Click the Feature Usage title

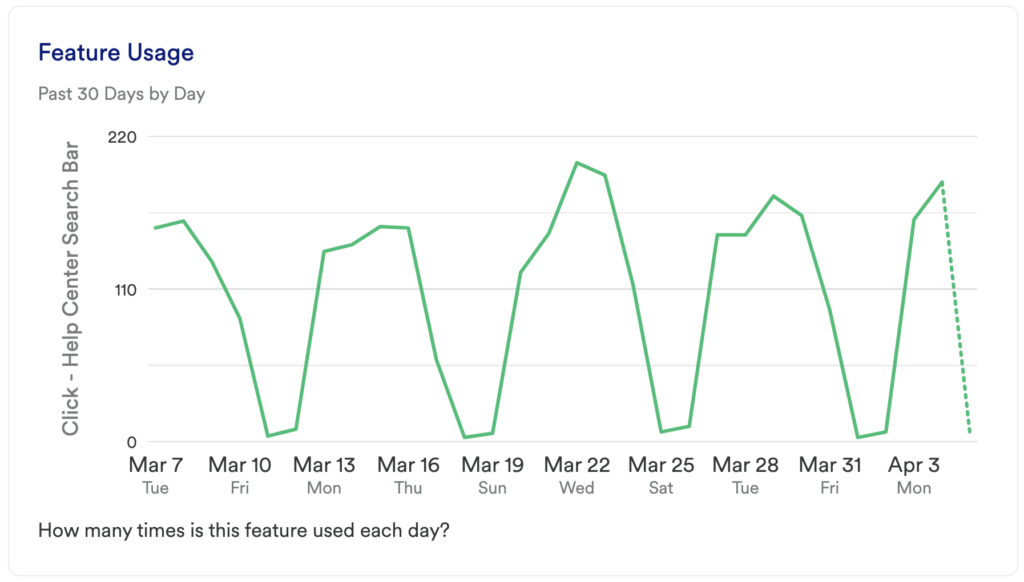tap(116, 52)
